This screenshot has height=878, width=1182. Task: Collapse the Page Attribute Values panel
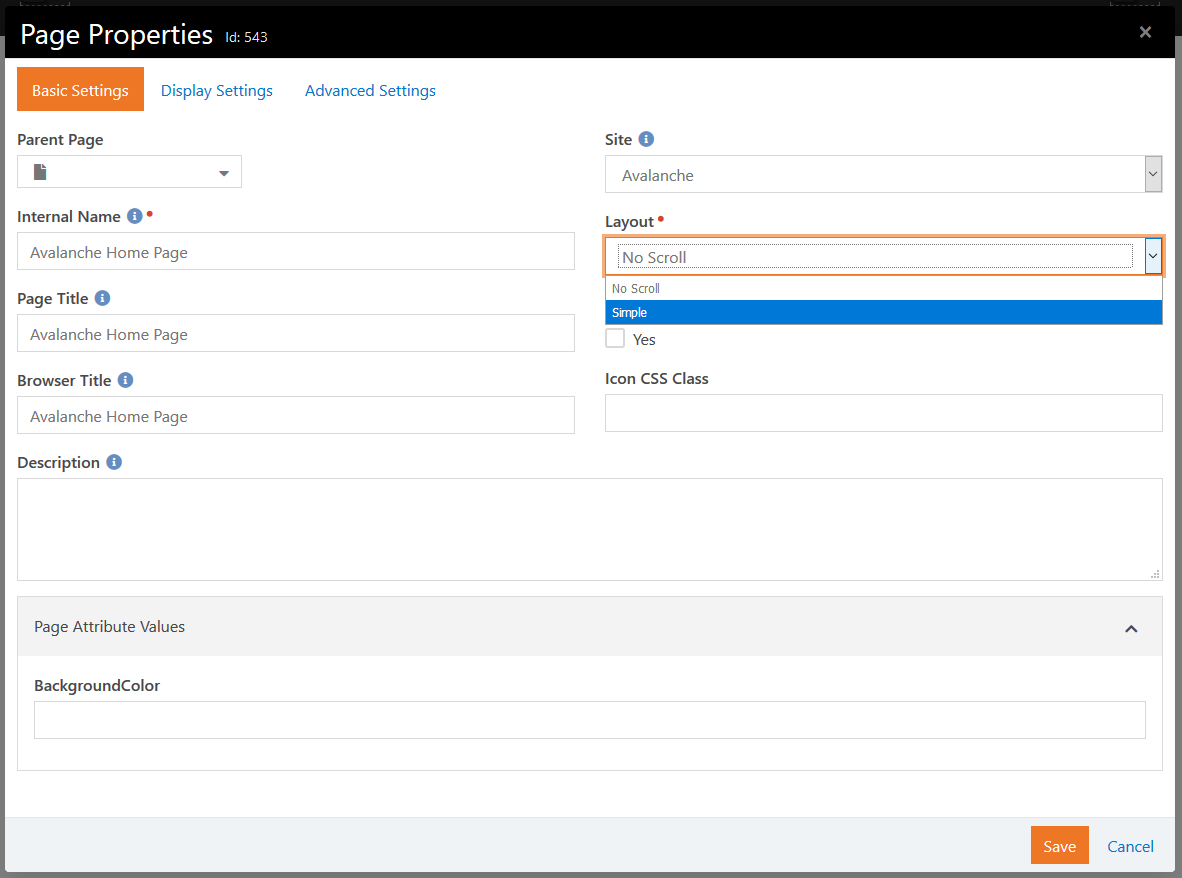[1131, 629]
